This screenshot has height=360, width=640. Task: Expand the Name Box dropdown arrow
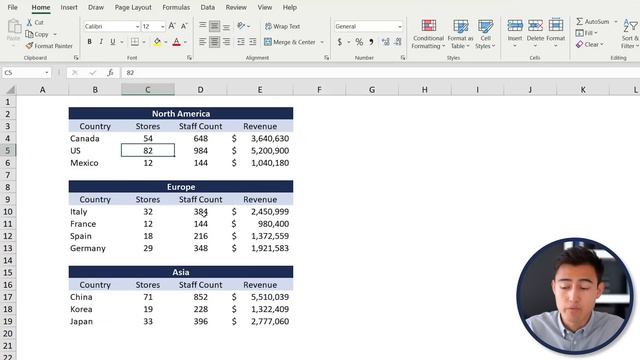(47, 73)
